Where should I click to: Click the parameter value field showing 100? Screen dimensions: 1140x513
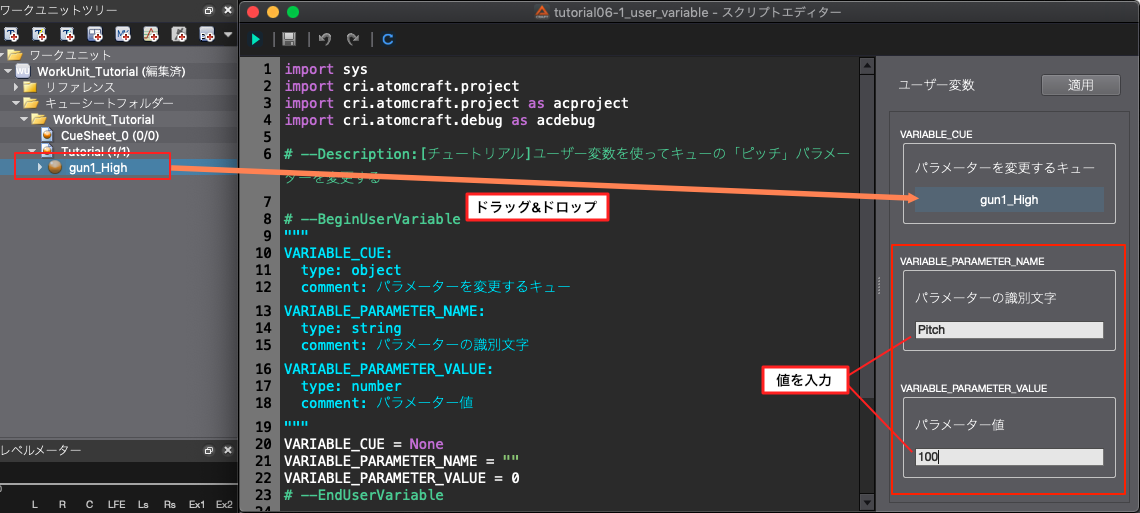1009,457
